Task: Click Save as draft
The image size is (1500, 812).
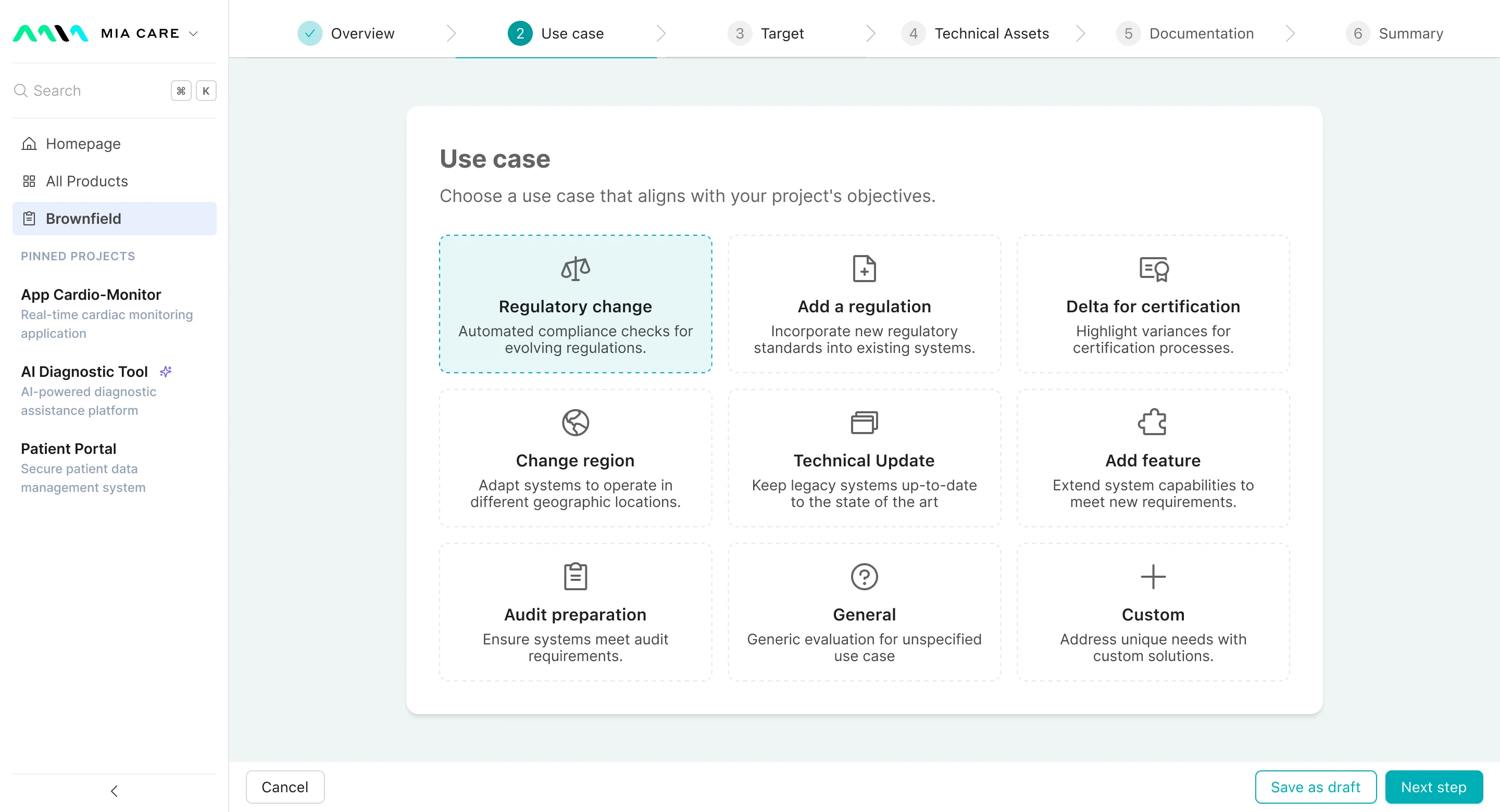Action: tap(1316, 787)
